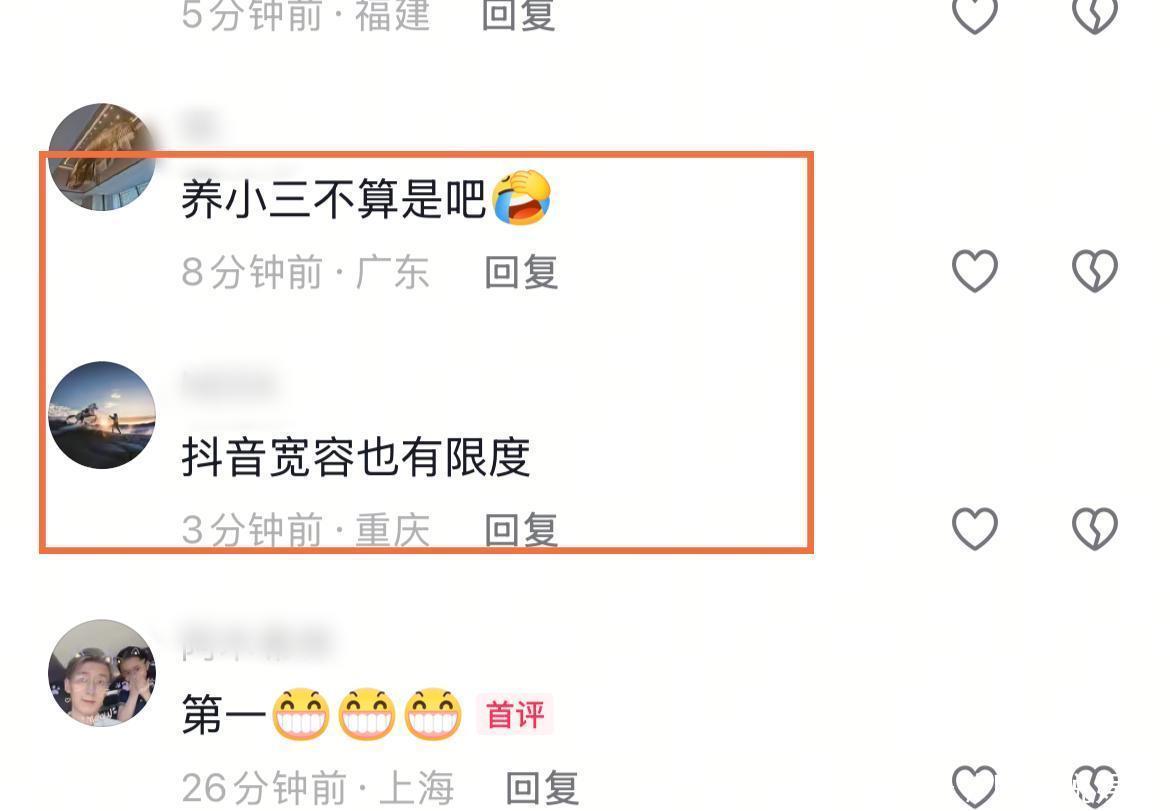
Task: Dislike the 养小三不算是吧 comment
Action: click(1095, 270)
